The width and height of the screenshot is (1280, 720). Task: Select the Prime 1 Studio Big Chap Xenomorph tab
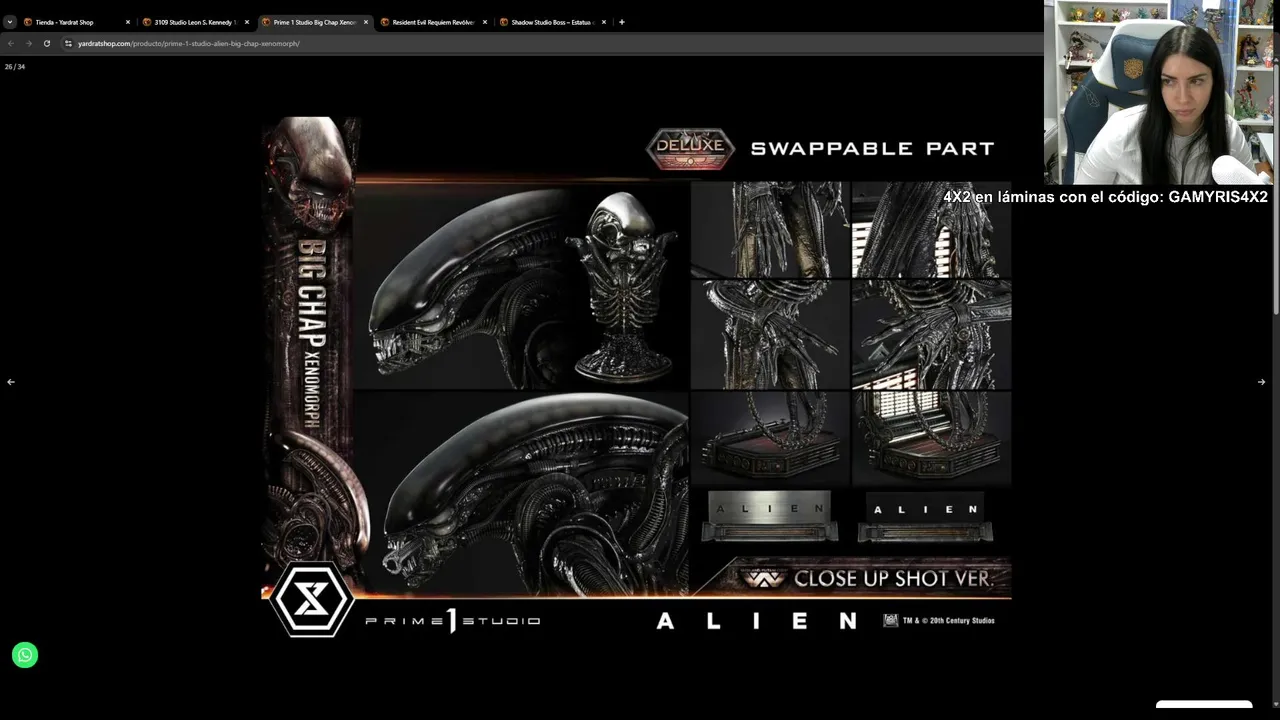(314, 22)
